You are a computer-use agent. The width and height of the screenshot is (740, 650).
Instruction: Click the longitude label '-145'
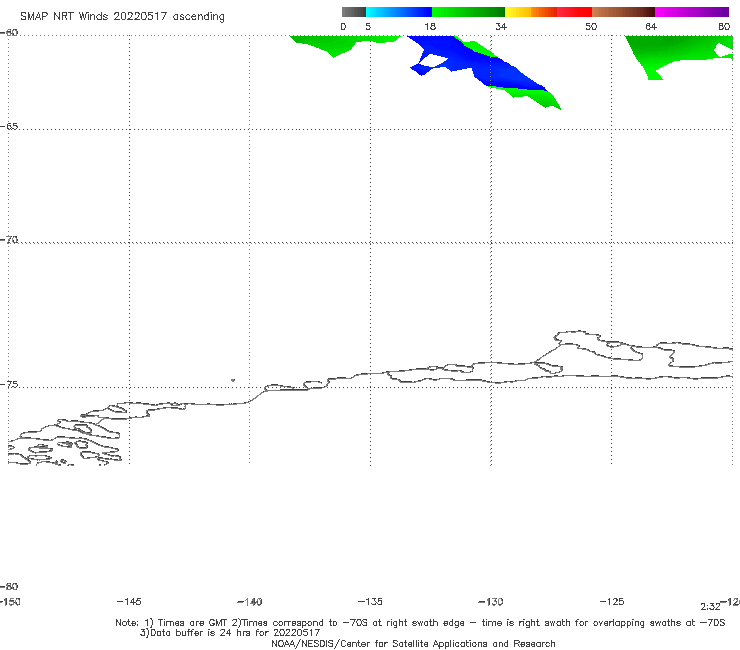click(x=129, y=601)
